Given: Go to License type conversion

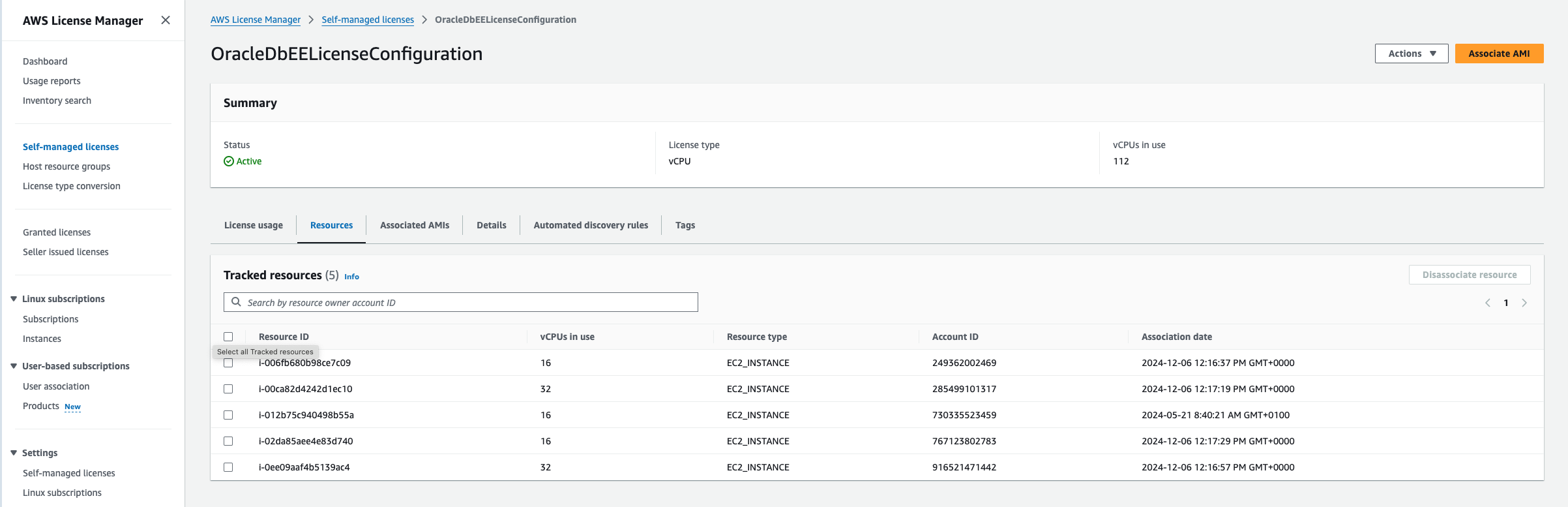Looking at the screenshot, I should point(72,186).
